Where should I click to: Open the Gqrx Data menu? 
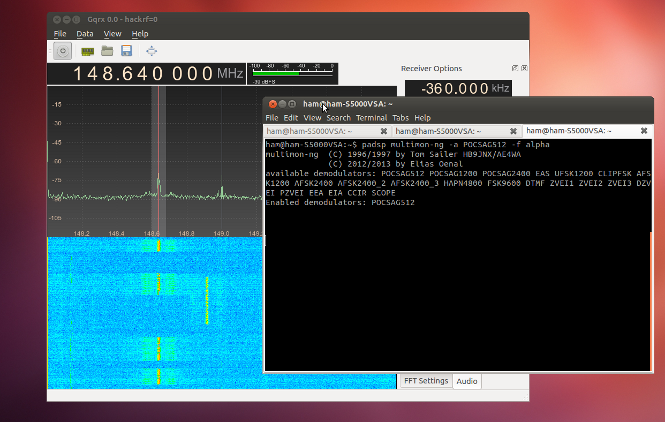click(x=85, y=34)
